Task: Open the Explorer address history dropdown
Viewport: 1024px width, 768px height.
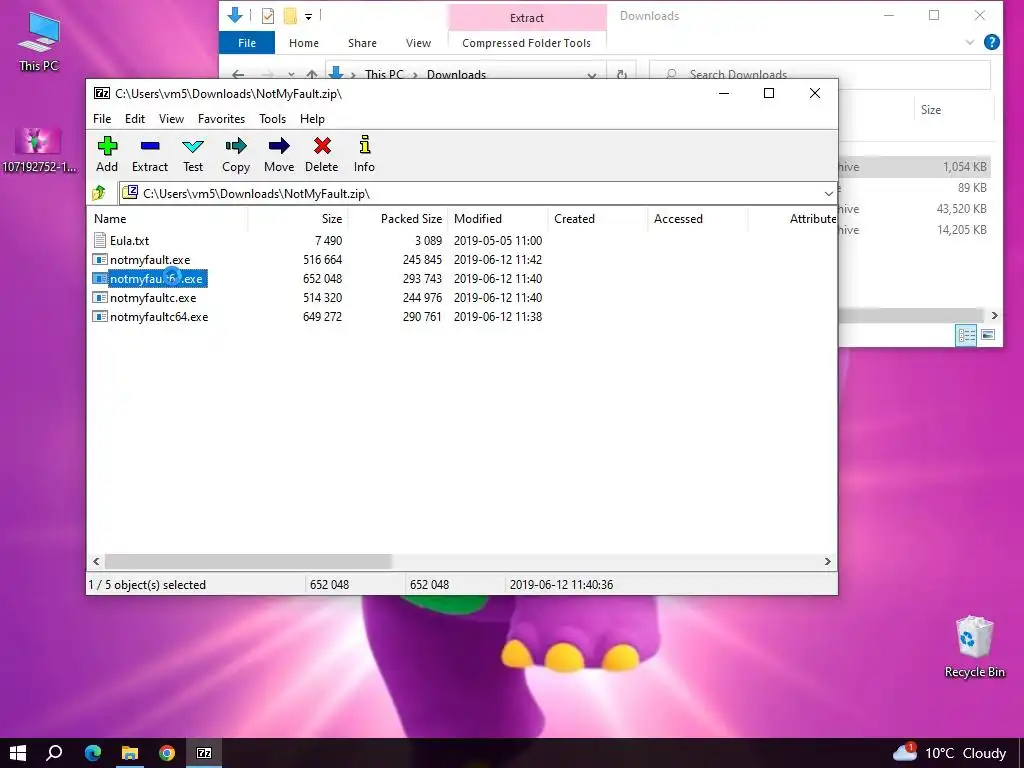Action: [592, 74]
